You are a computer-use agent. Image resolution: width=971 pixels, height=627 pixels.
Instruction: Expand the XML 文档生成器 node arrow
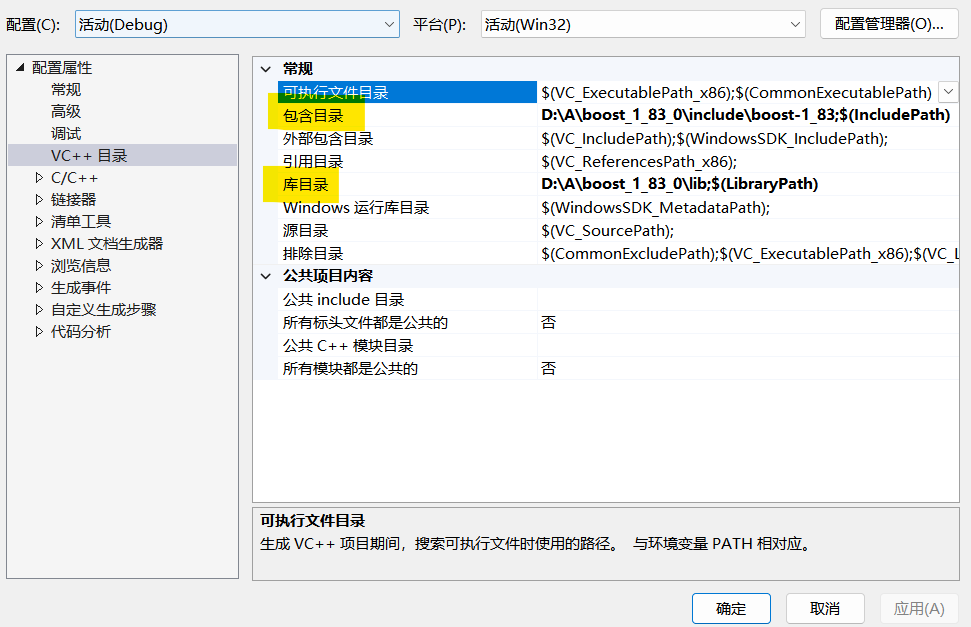click(39, 243)
